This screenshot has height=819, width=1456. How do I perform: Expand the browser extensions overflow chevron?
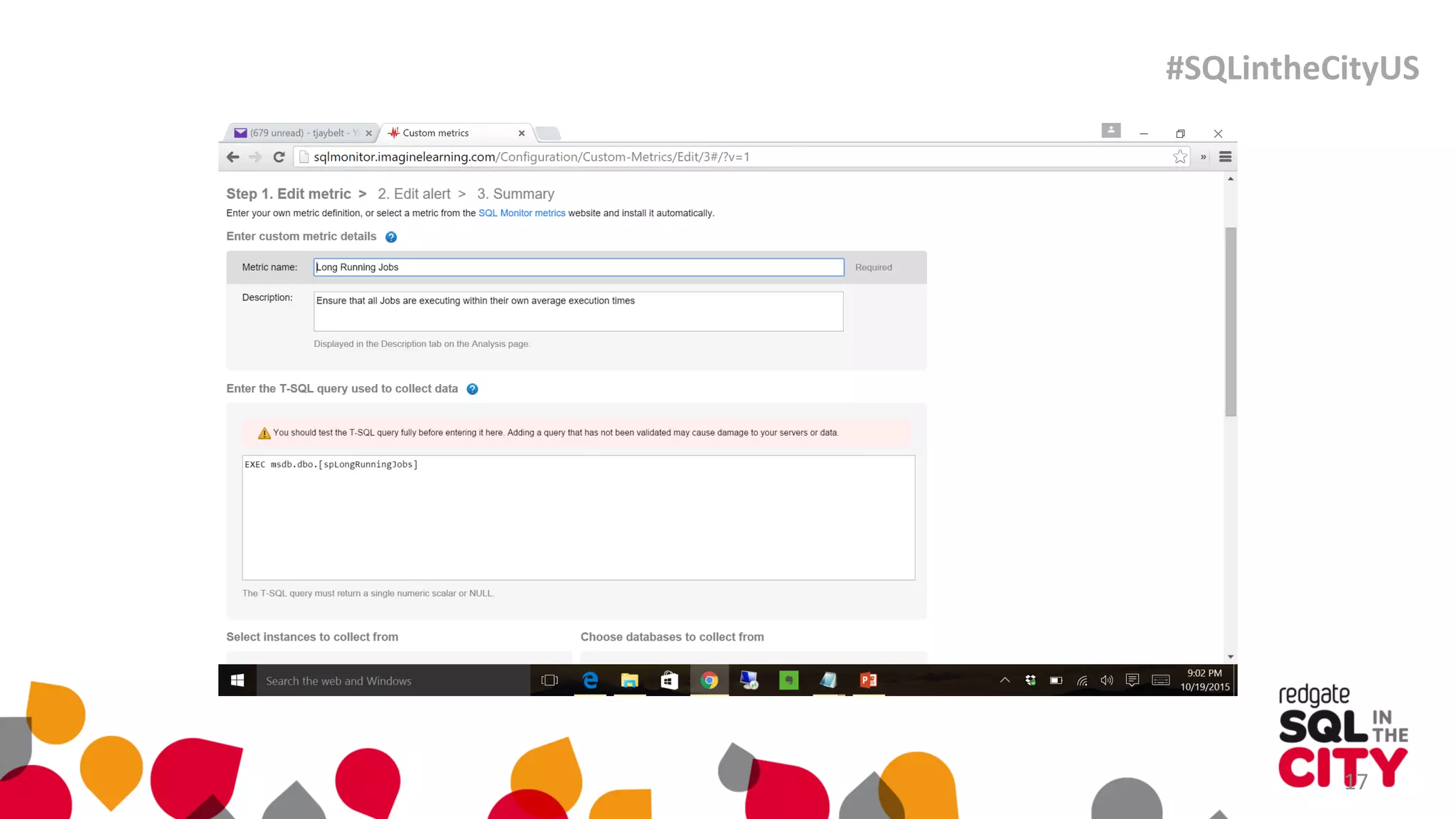pos(1203,157)
